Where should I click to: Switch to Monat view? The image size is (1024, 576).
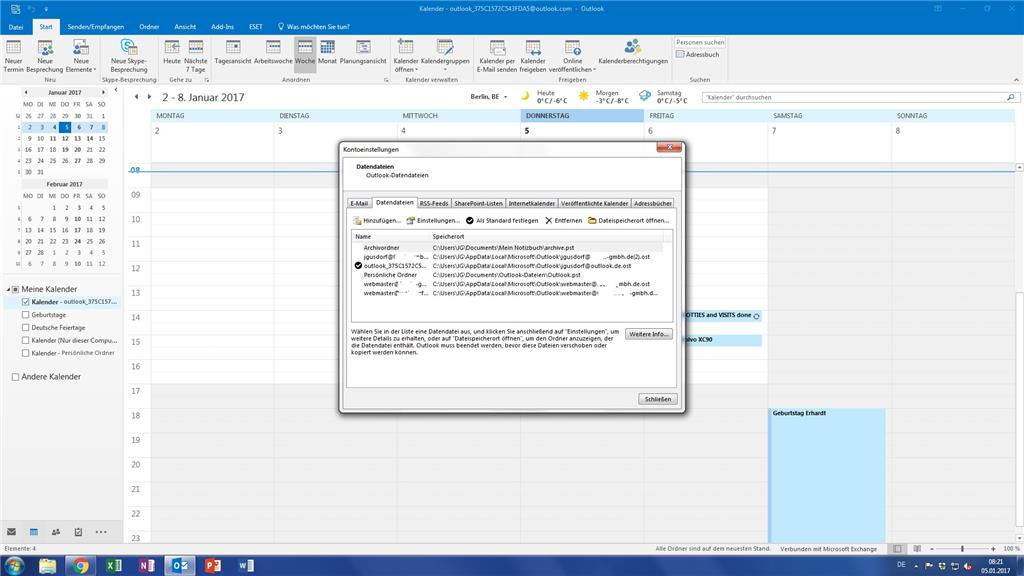pyautogui.click(x=327, y=52)
